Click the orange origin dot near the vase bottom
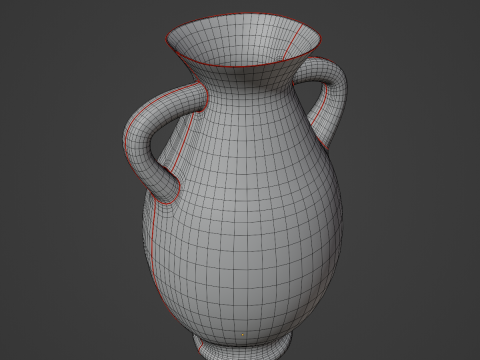The height and width of the screenshot is (360, 480). tap(243, 334)
